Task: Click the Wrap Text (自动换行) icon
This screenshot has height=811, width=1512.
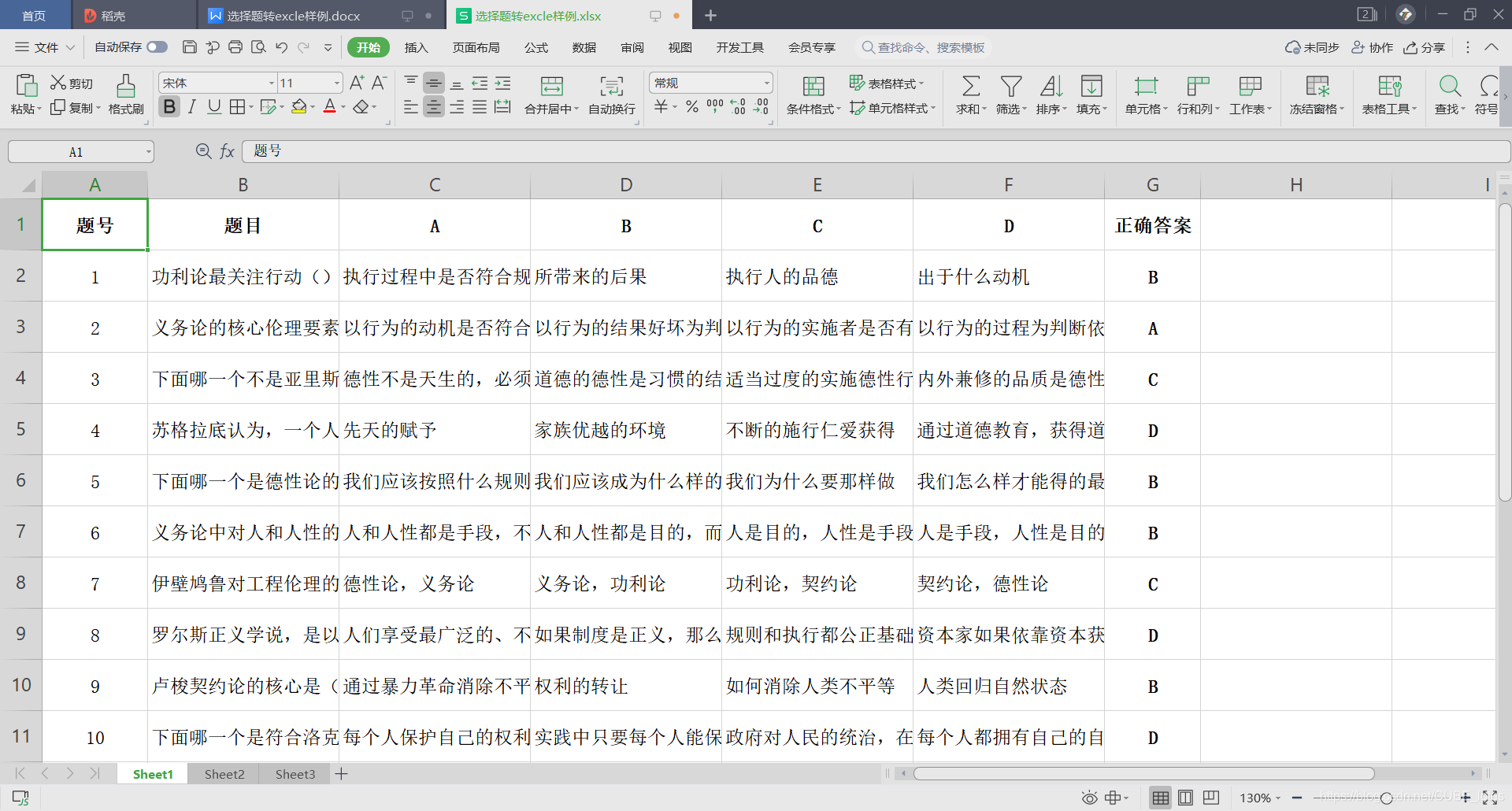Action: (612, 86)
